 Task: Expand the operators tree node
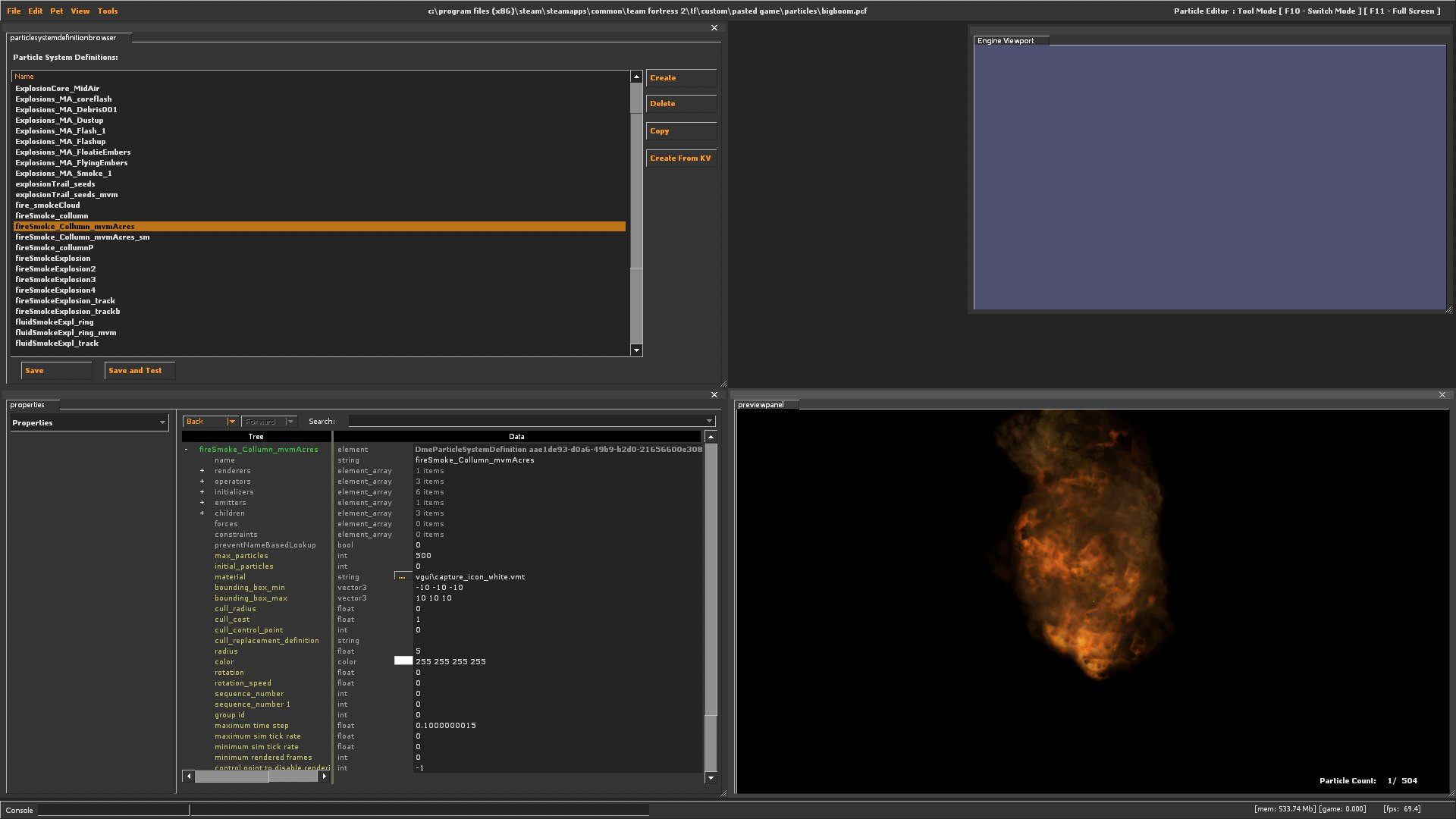click(202, 482)
